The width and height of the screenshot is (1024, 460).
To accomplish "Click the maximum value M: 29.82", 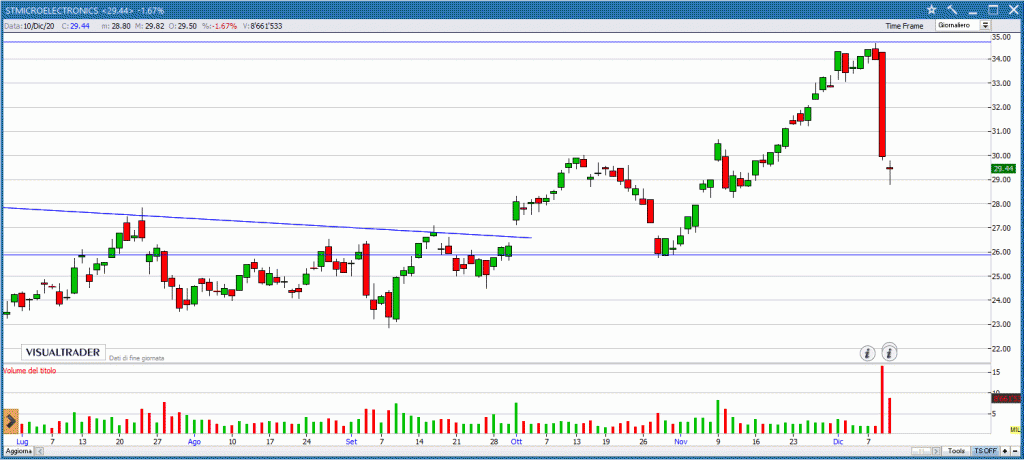I will (x=149, y=25).
